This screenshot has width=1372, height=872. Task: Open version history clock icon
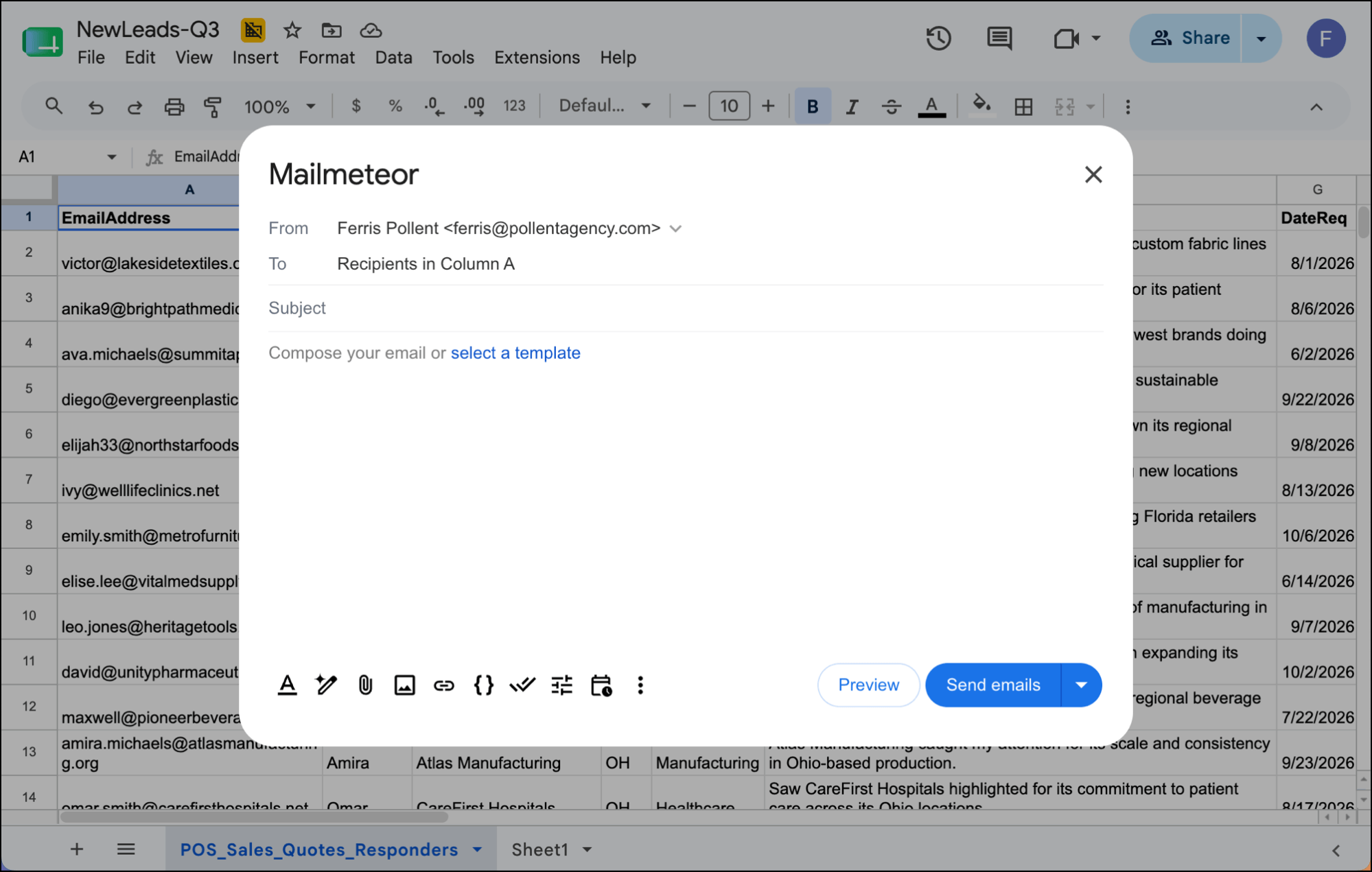click(x=938, y=38)
